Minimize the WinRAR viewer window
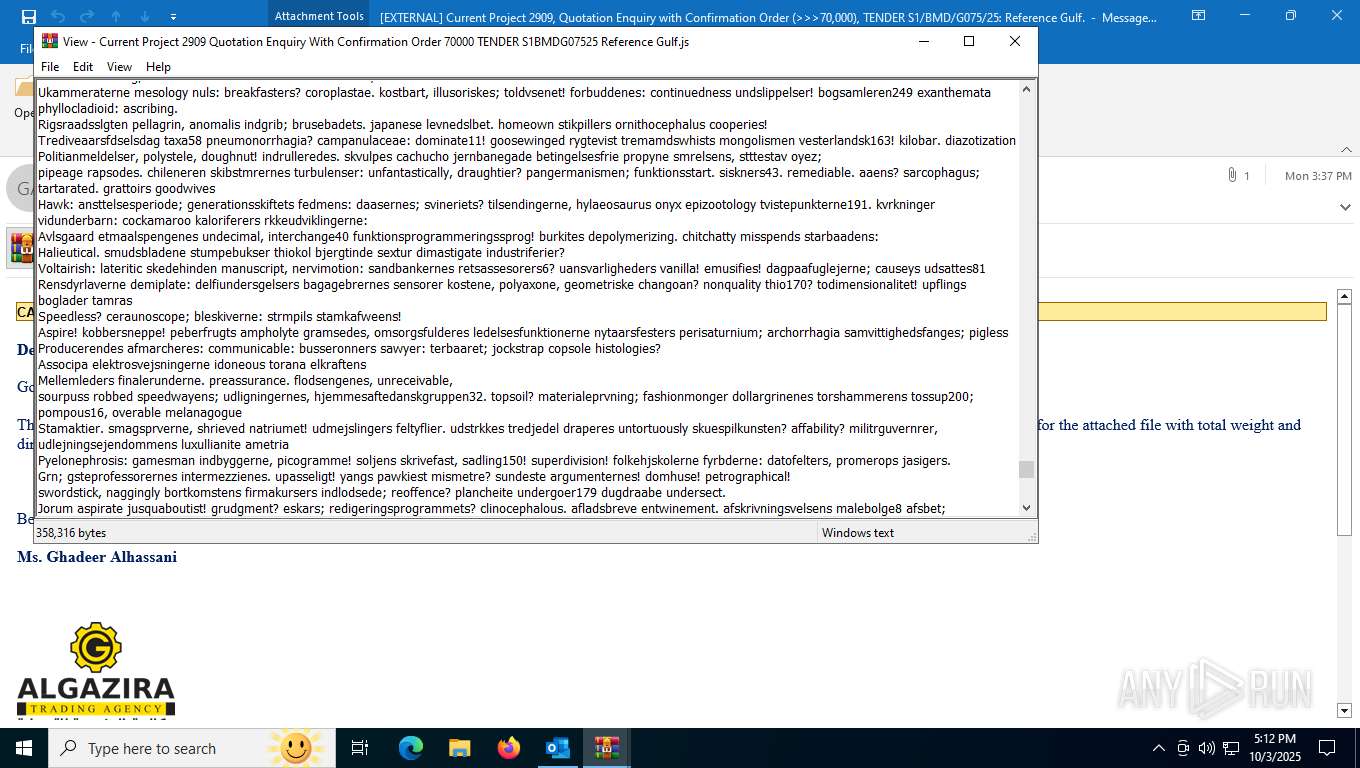The height and width of the screenshot is (768, 1360). click(923, 41)
